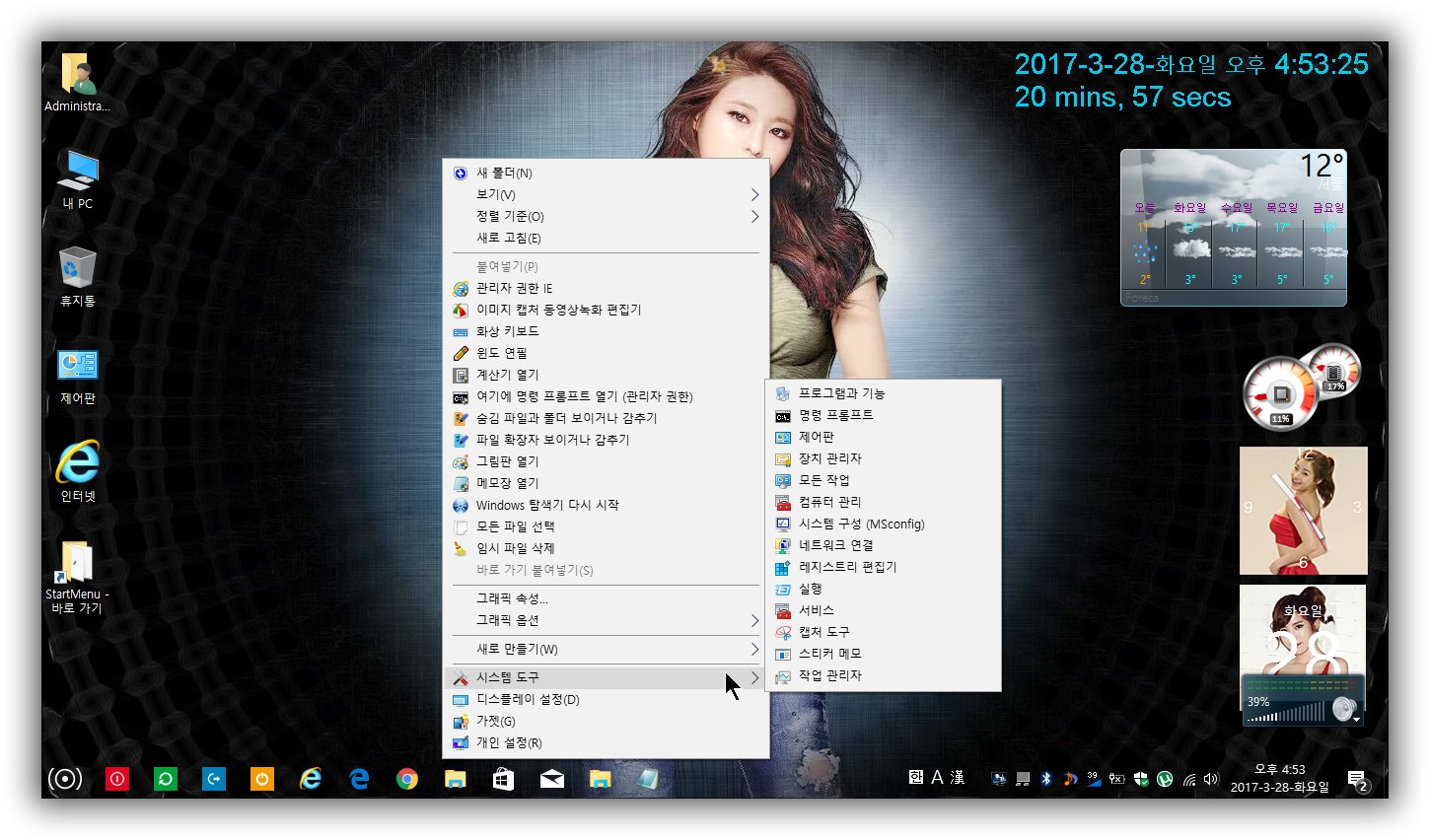Open 작업 관리자 in the submenu
Screen dimensions: 1430x840
[884, 675]
